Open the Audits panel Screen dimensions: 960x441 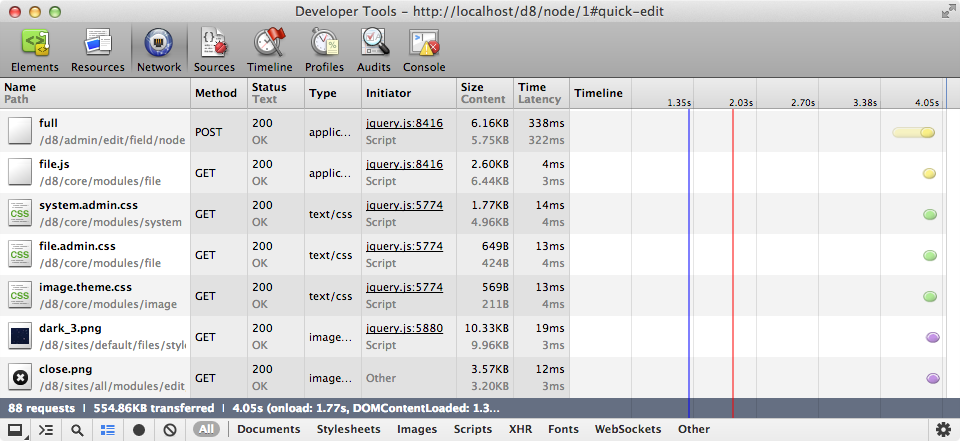point(374,50)
